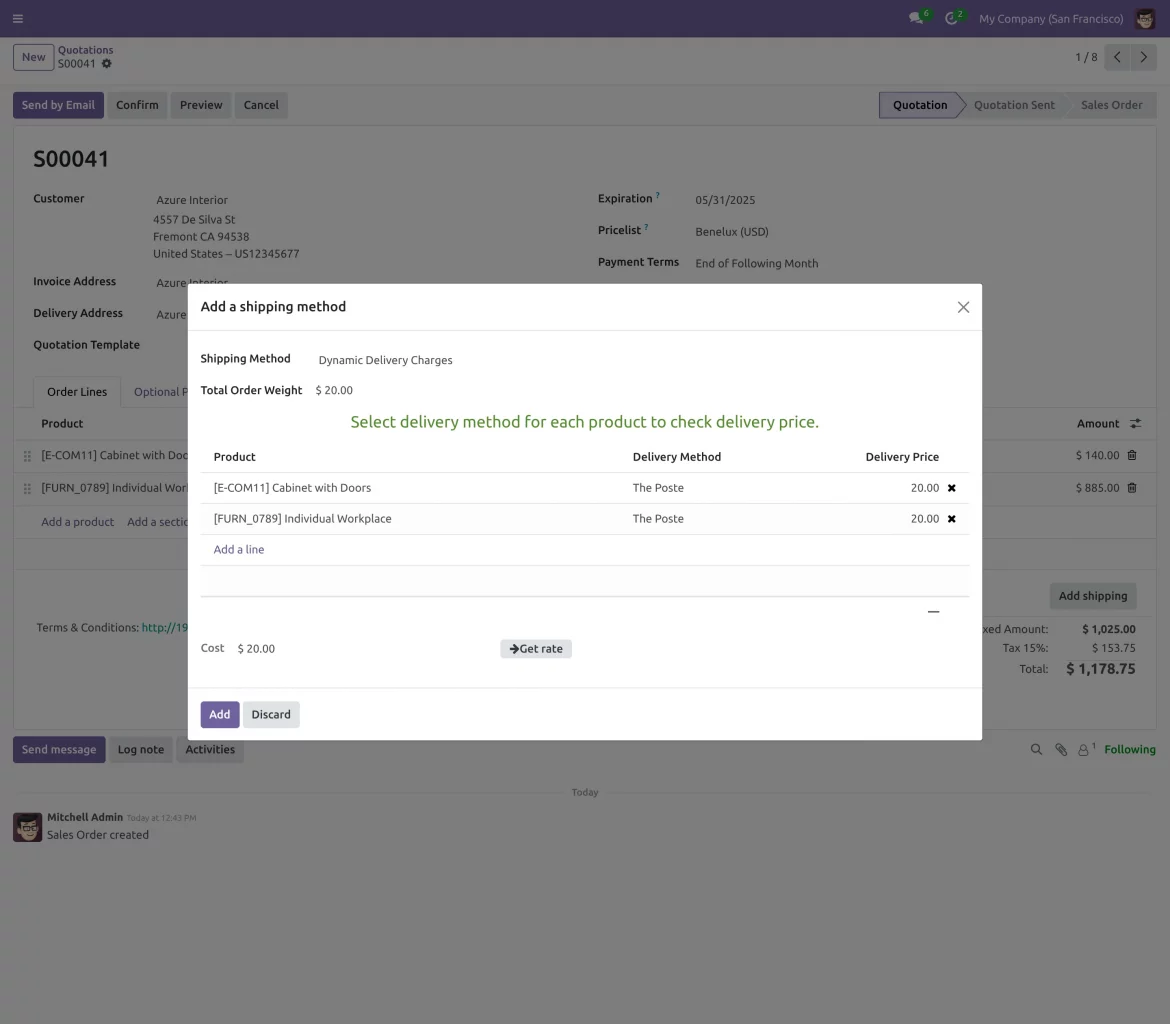
Task: Attach a file using the paperclip icon
Action: click(1061, 749)
